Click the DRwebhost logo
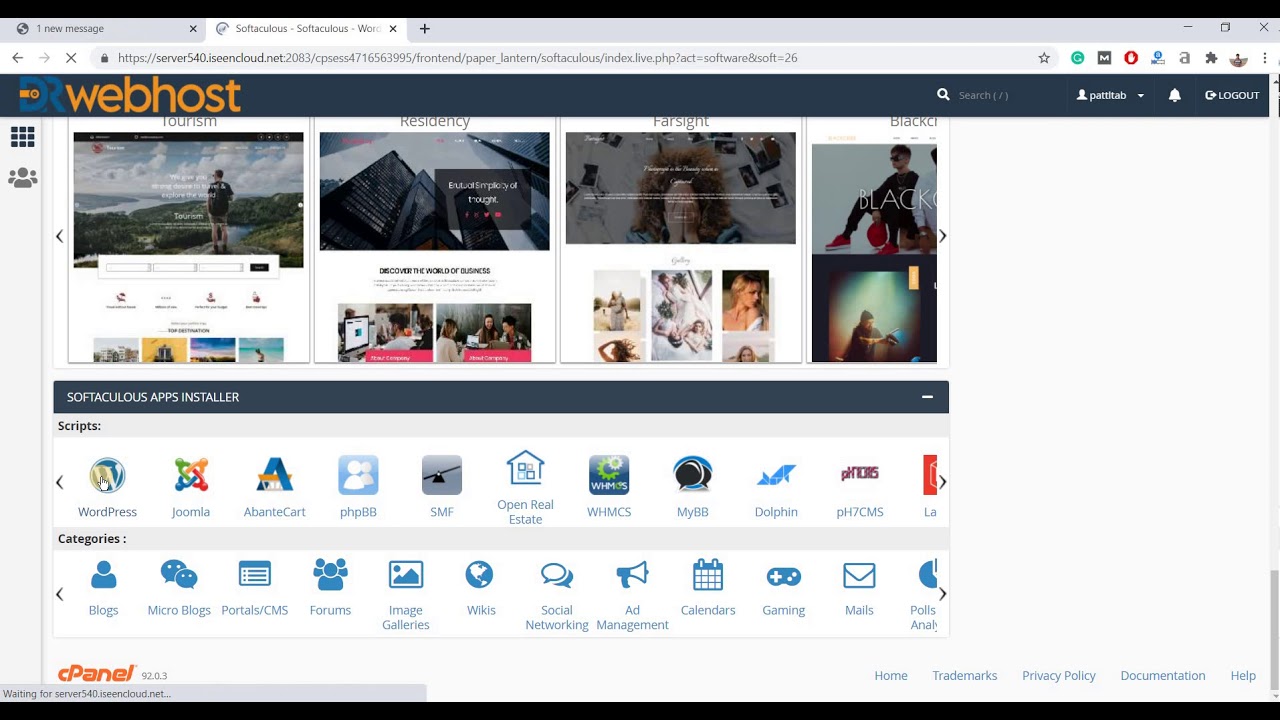This screenshot has width=1280, height=720. coord(130,95)
